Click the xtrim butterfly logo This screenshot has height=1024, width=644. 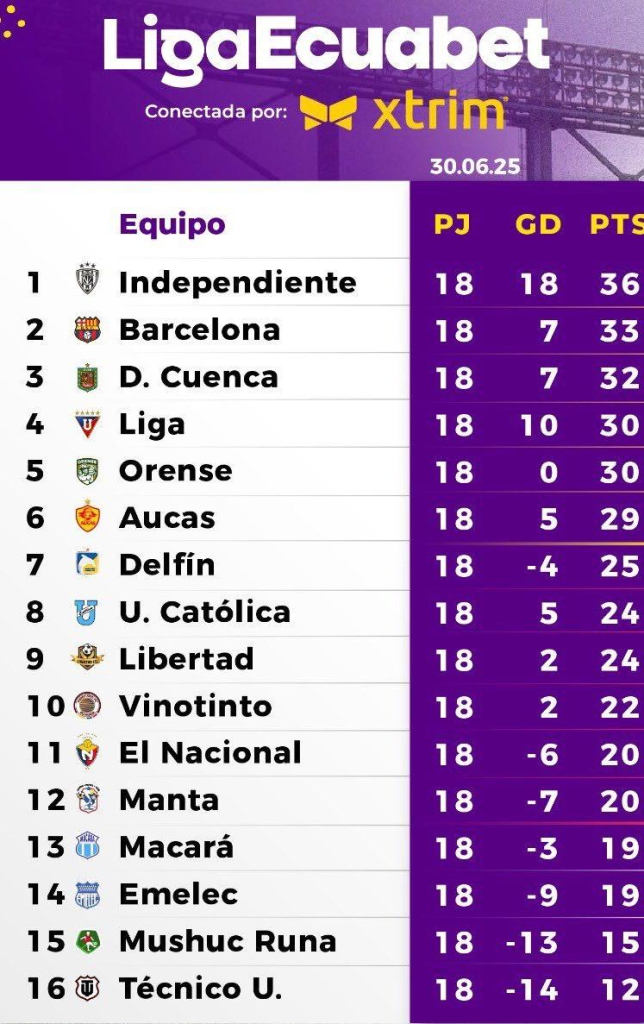[328, 112]
